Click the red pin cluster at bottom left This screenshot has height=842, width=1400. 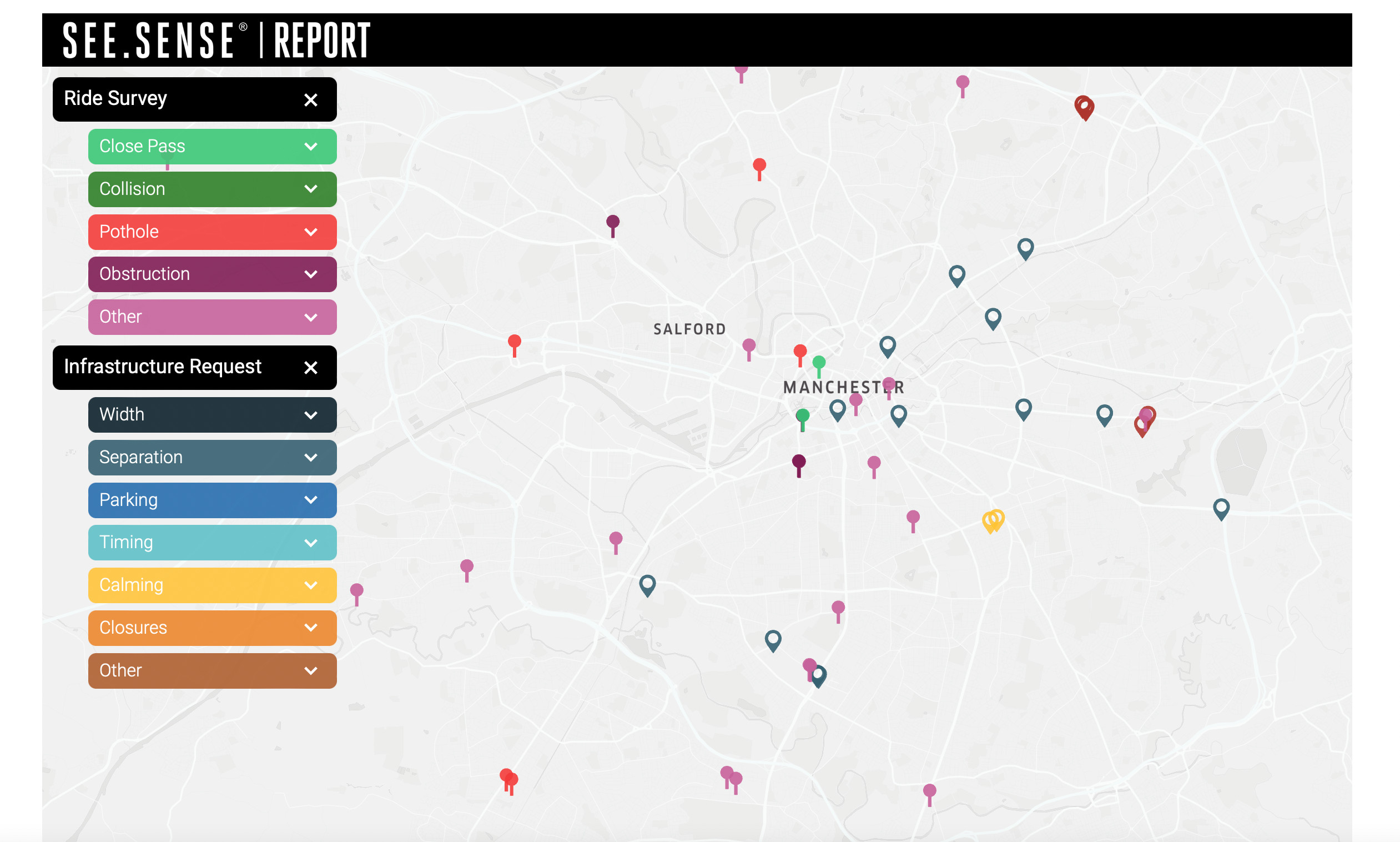[x=508, y=779]
